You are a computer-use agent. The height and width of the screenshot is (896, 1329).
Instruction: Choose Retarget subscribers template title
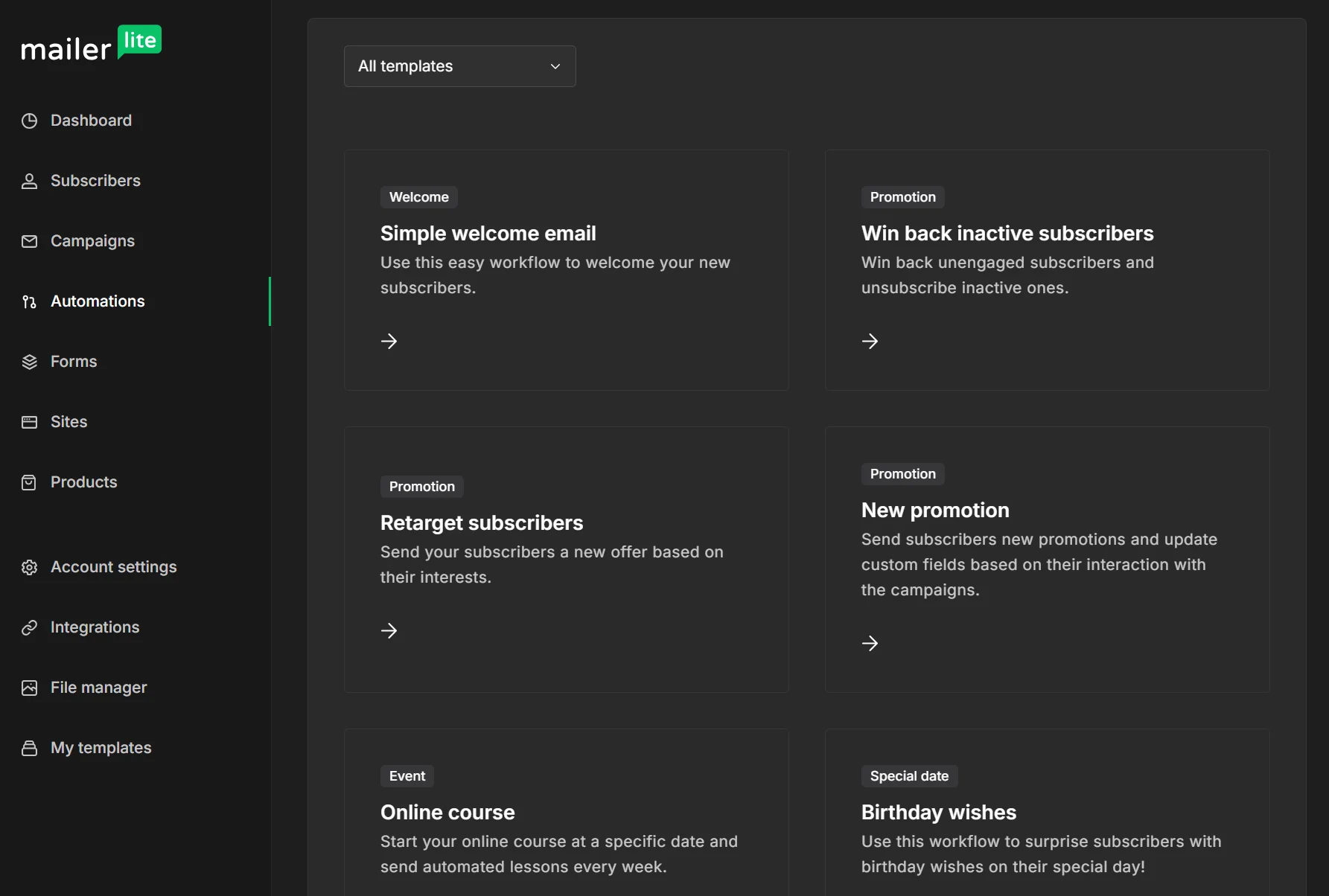(482, 523)
